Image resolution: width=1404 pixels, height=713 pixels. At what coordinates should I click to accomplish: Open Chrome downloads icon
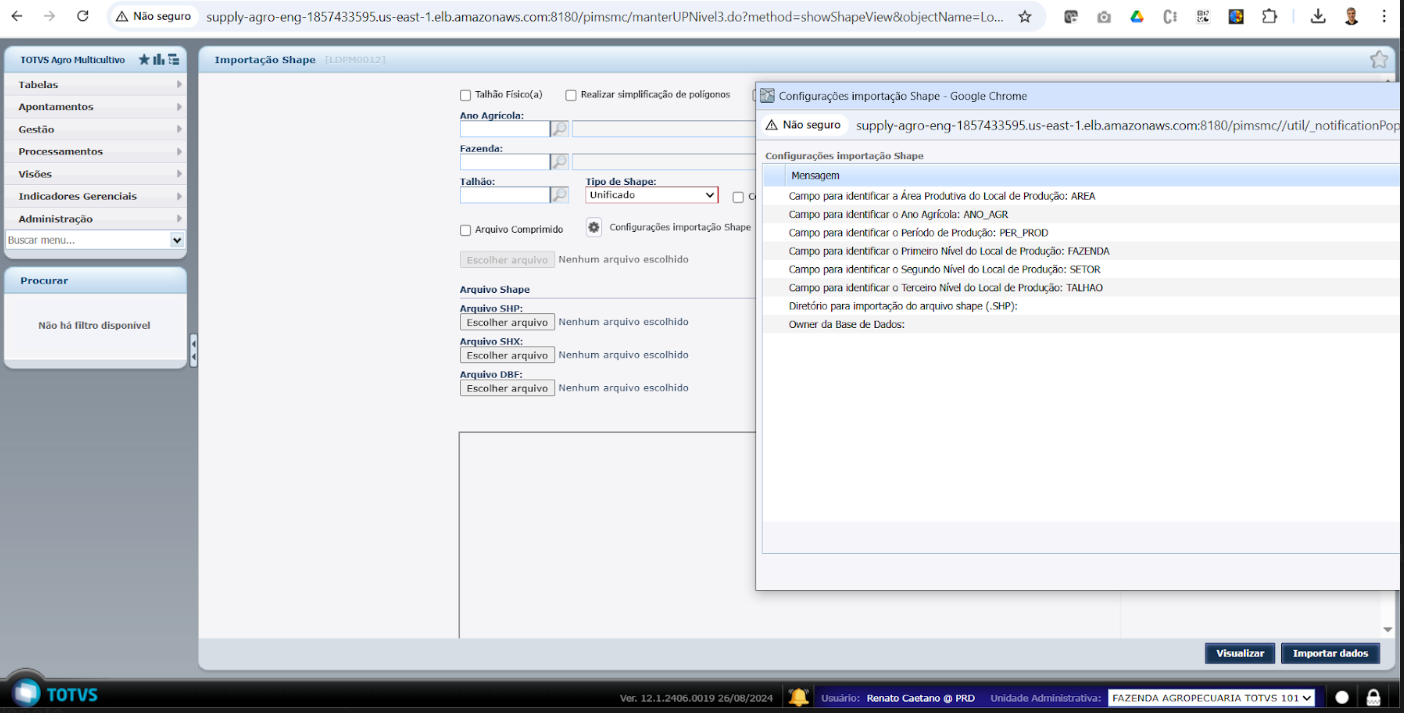(1318, 16)
